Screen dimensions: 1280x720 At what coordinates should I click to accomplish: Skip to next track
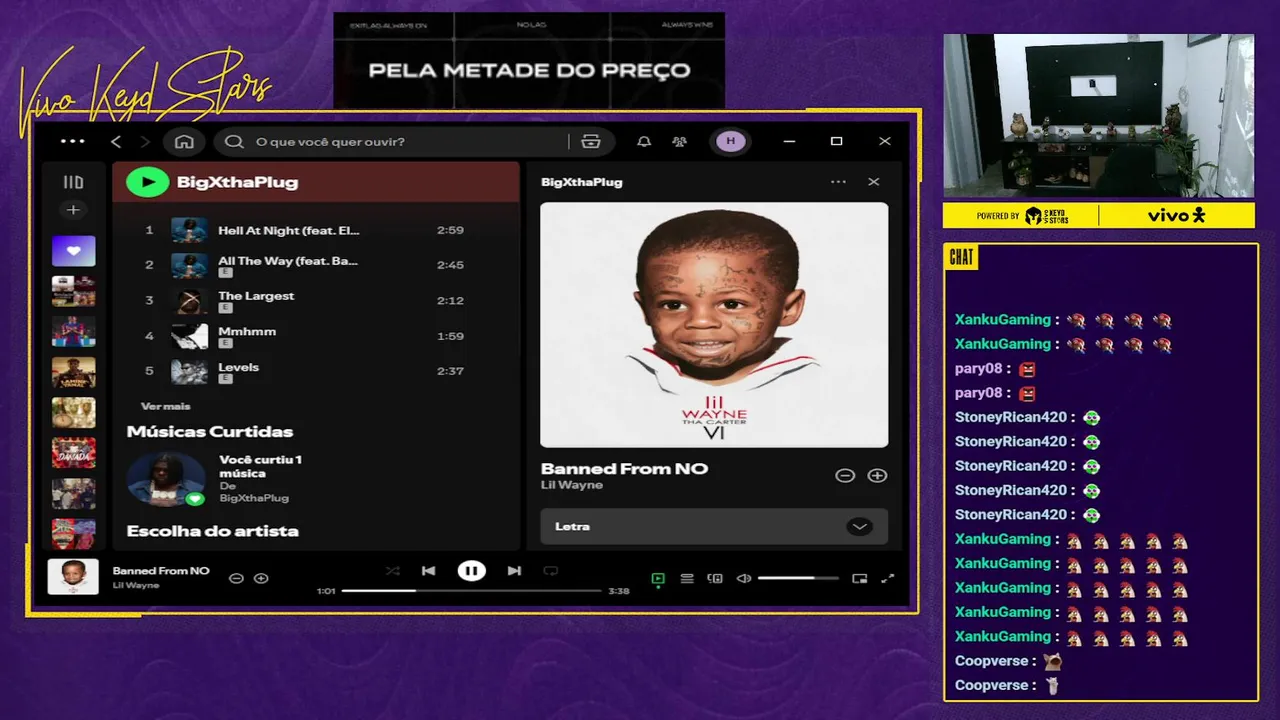(514, 571)
